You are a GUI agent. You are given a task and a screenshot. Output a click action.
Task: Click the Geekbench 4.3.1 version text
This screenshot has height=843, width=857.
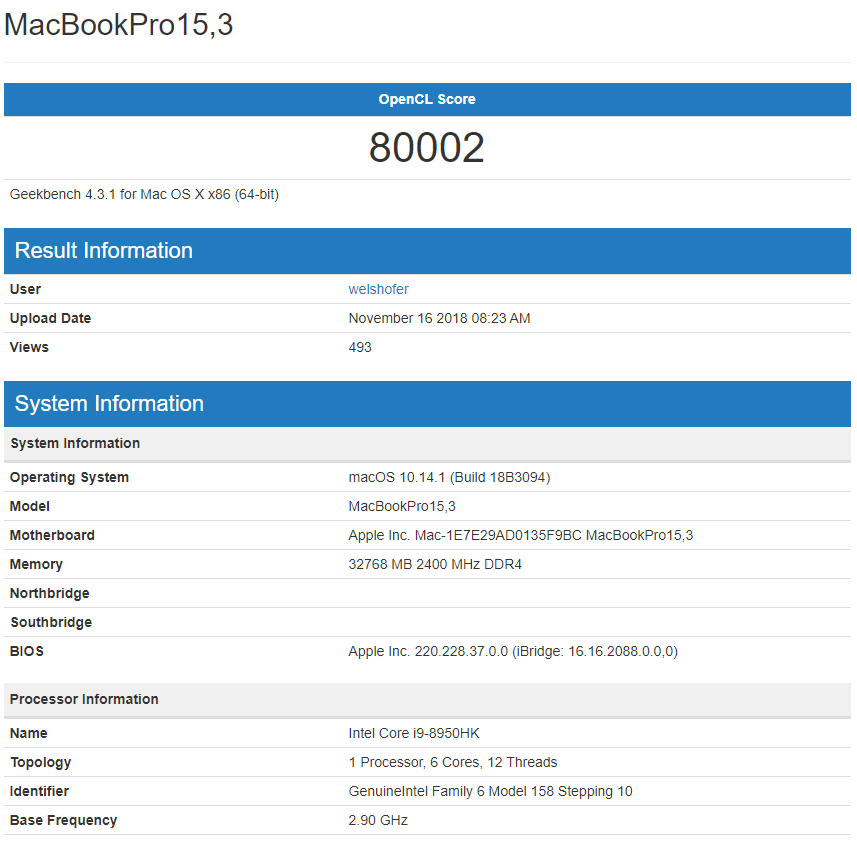tap(144, 195)
